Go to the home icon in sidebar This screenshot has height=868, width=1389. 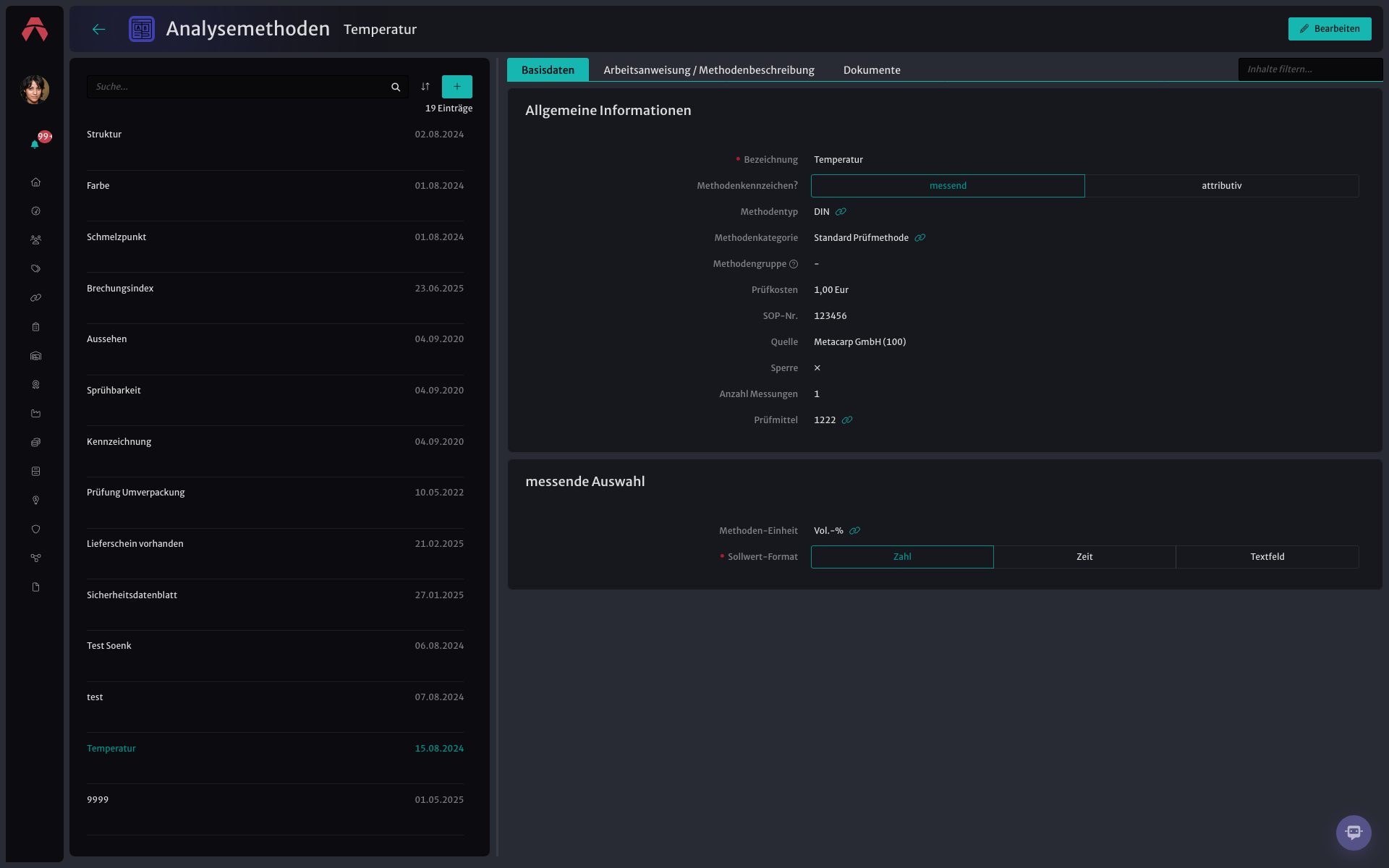tap(35, 182)
